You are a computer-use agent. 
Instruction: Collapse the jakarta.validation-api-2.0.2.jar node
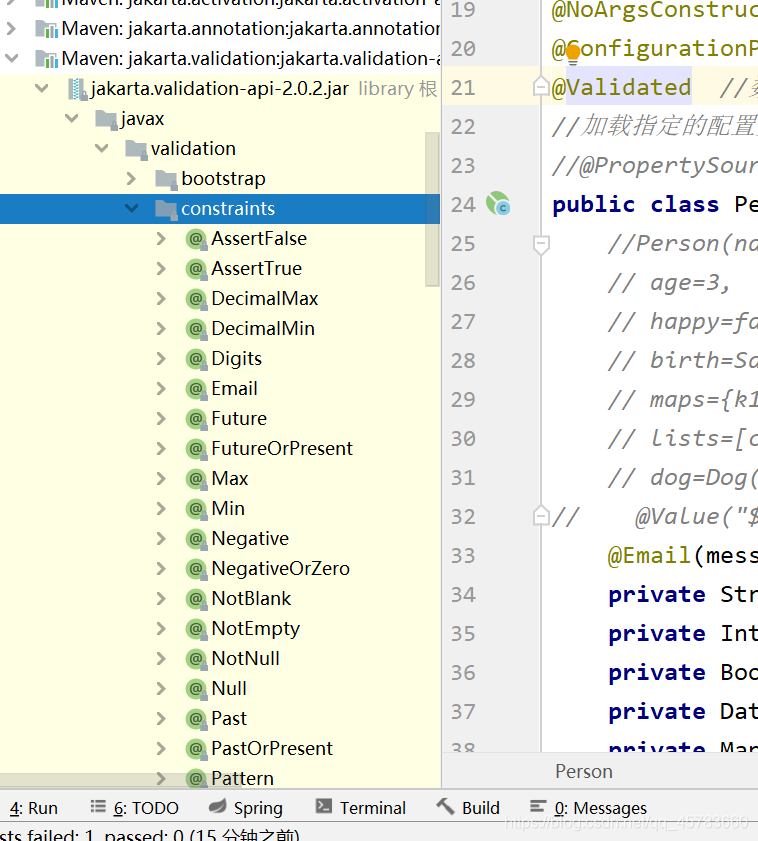coord(41,88)
